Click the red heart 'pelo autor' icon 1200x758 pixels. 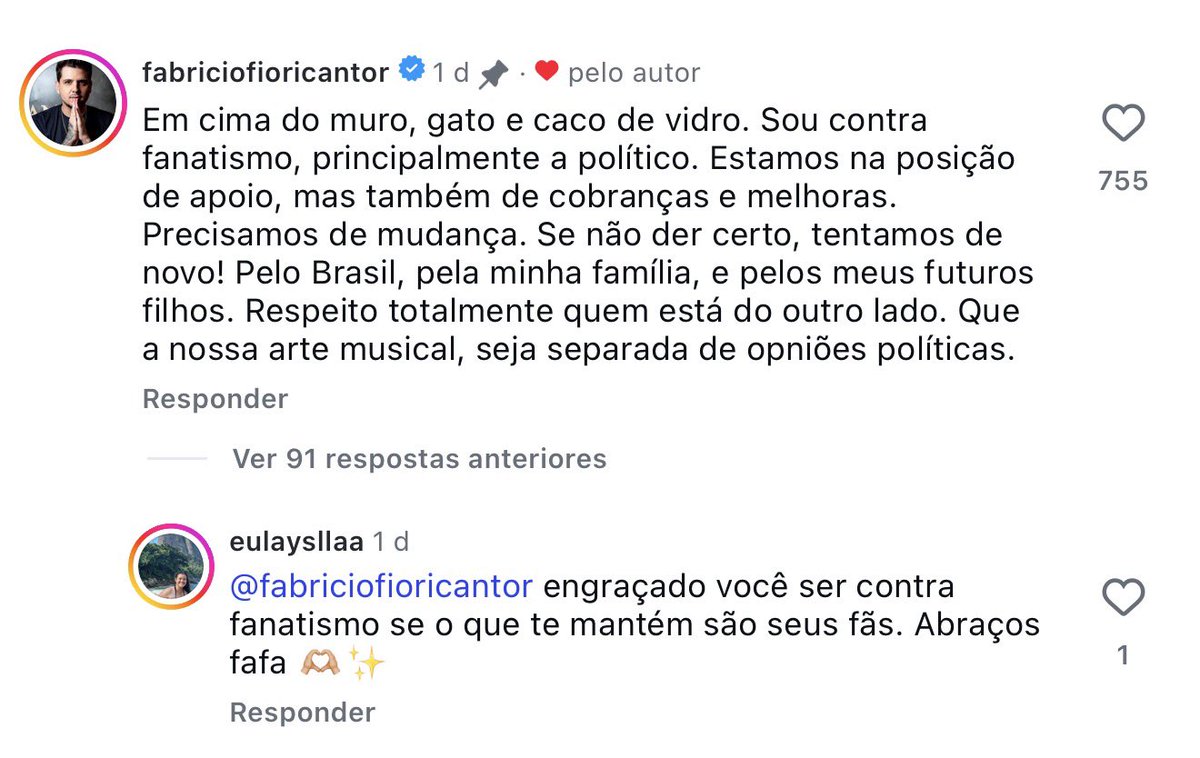click(x=546, y=72)
